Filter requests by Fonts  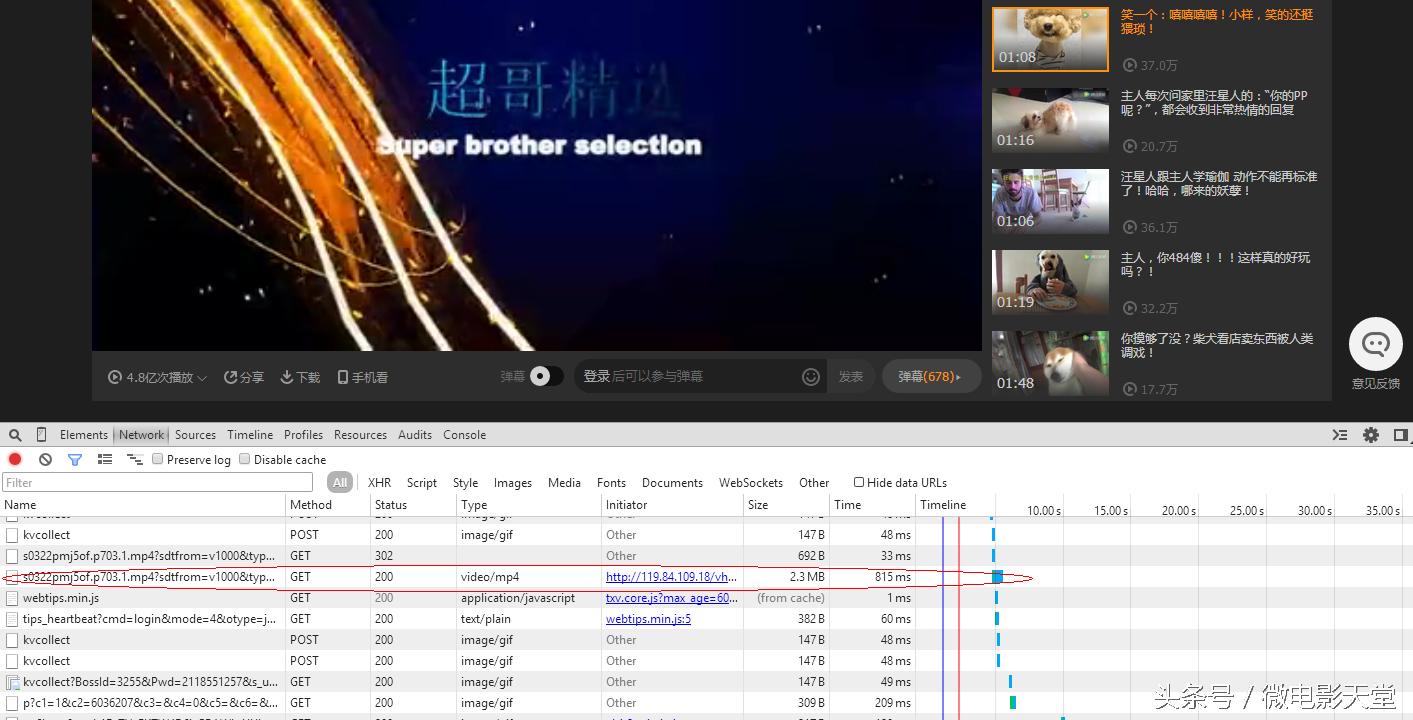tap(611, 483)
